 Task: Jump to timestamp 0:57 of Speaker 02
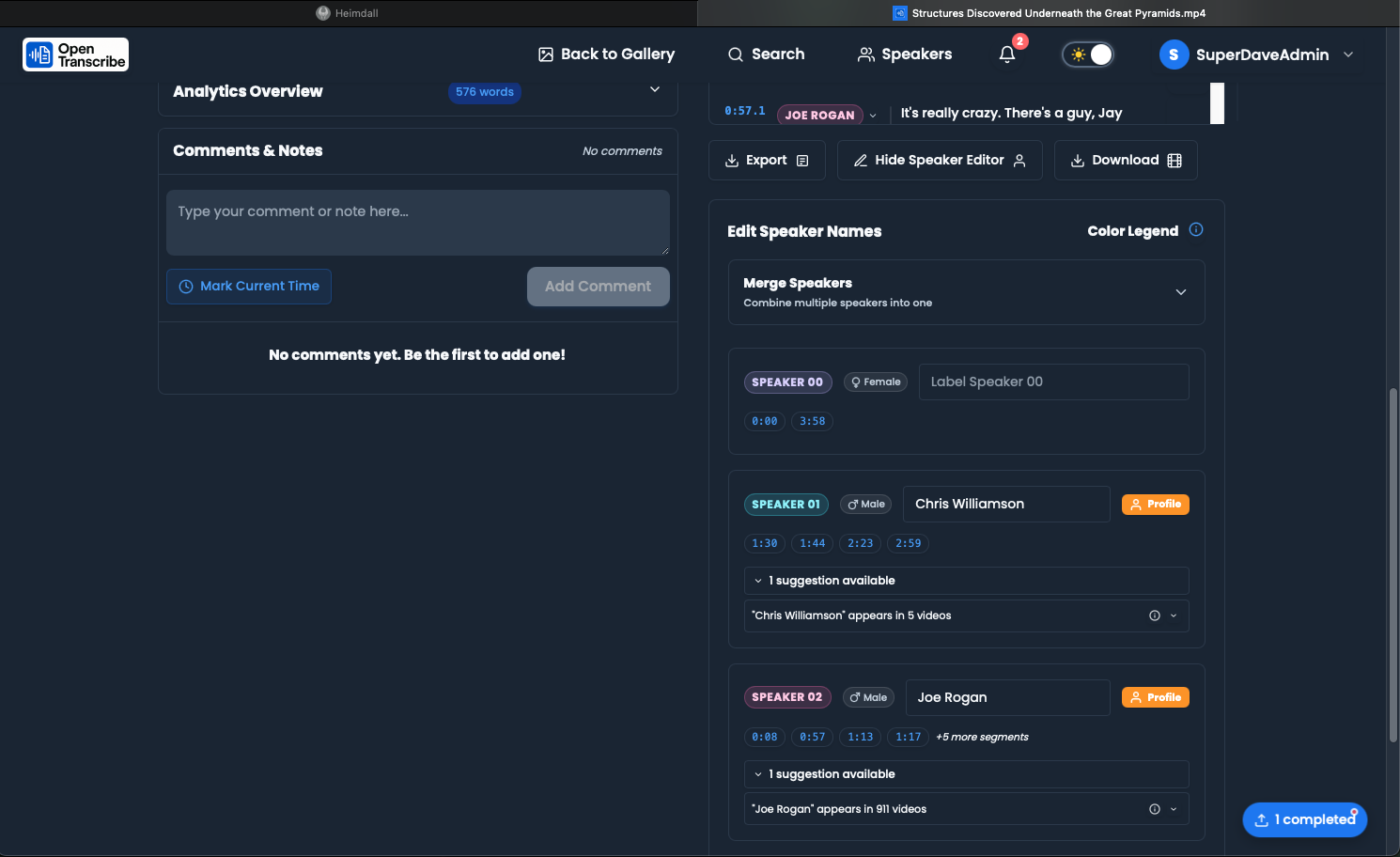click(813, 738)
